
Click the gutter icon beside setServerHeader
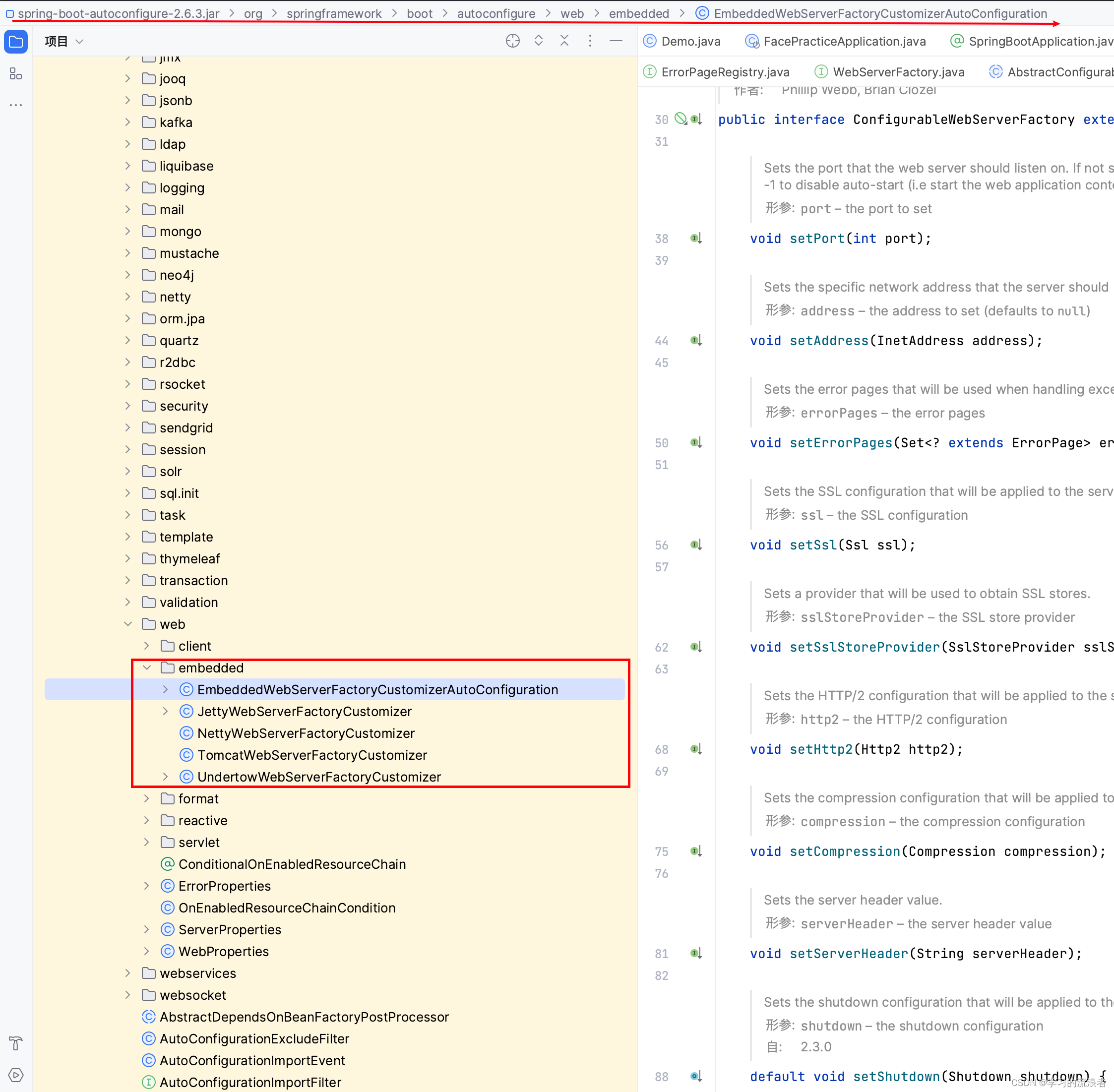696,953
